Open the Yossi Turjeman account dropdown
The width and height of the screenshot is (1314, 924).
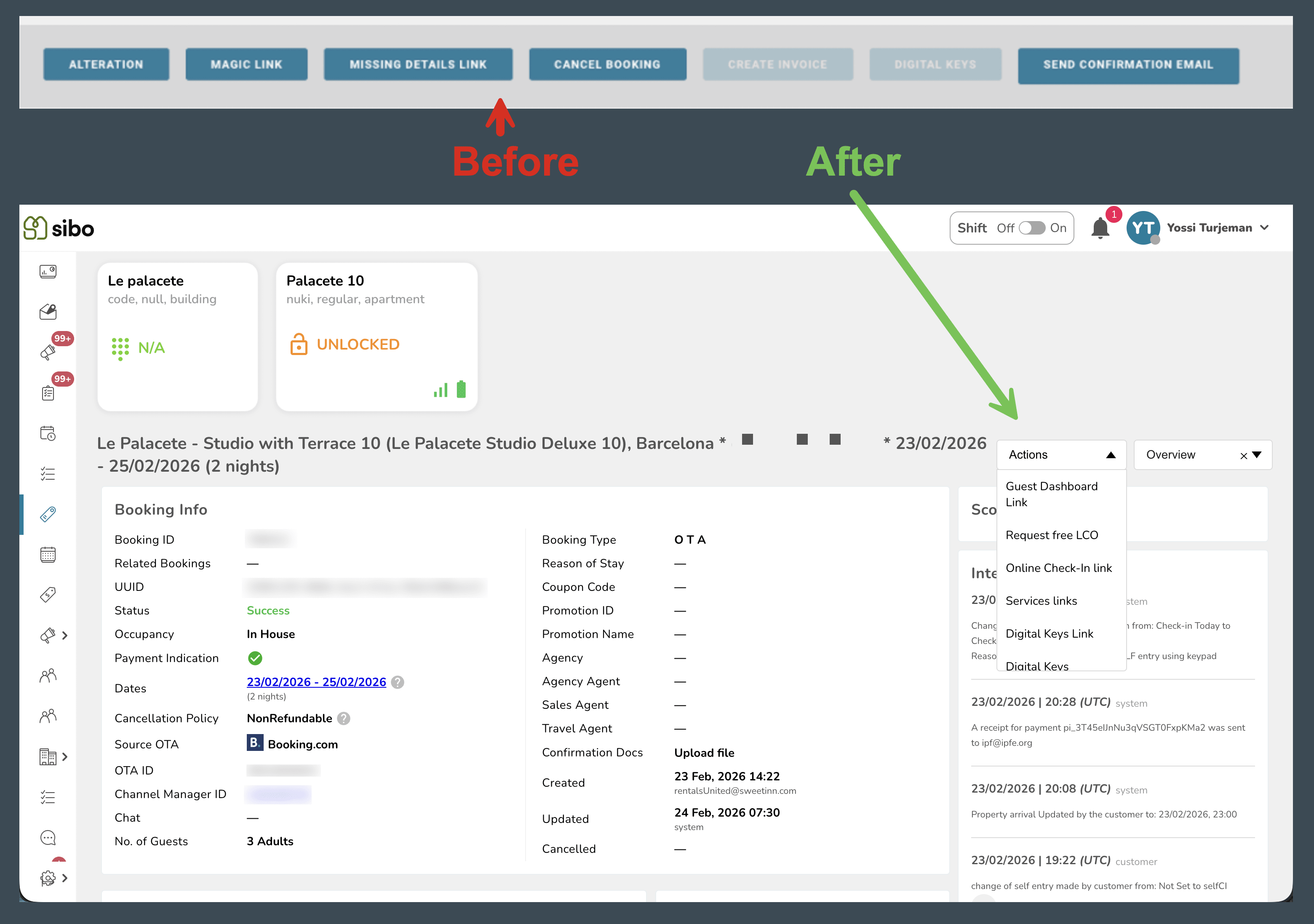pos(1218,227)
